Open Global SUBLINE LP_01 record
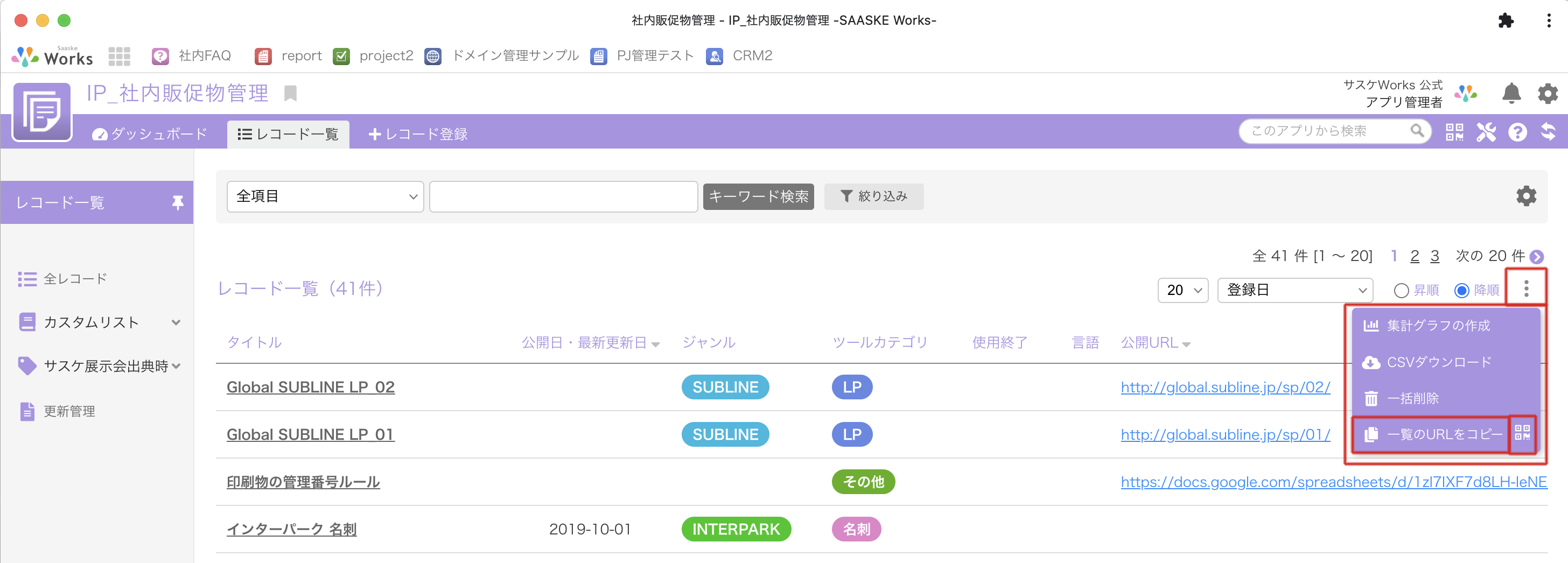Image resolution: width=1568 pixels, height=563 pixels. 311,434
